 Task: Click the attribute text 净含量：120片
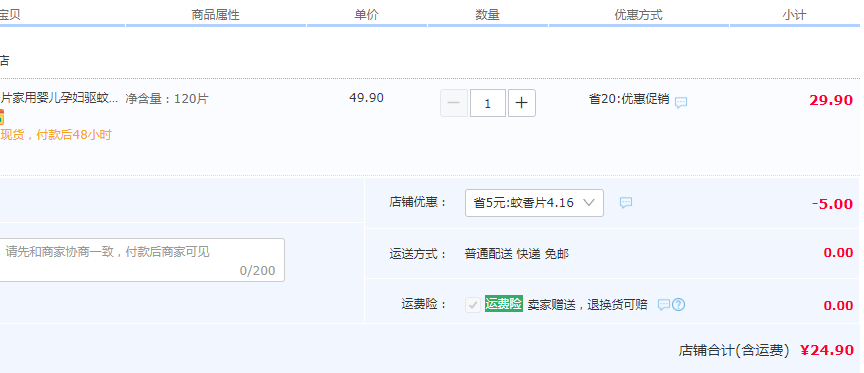click(167, 99)
